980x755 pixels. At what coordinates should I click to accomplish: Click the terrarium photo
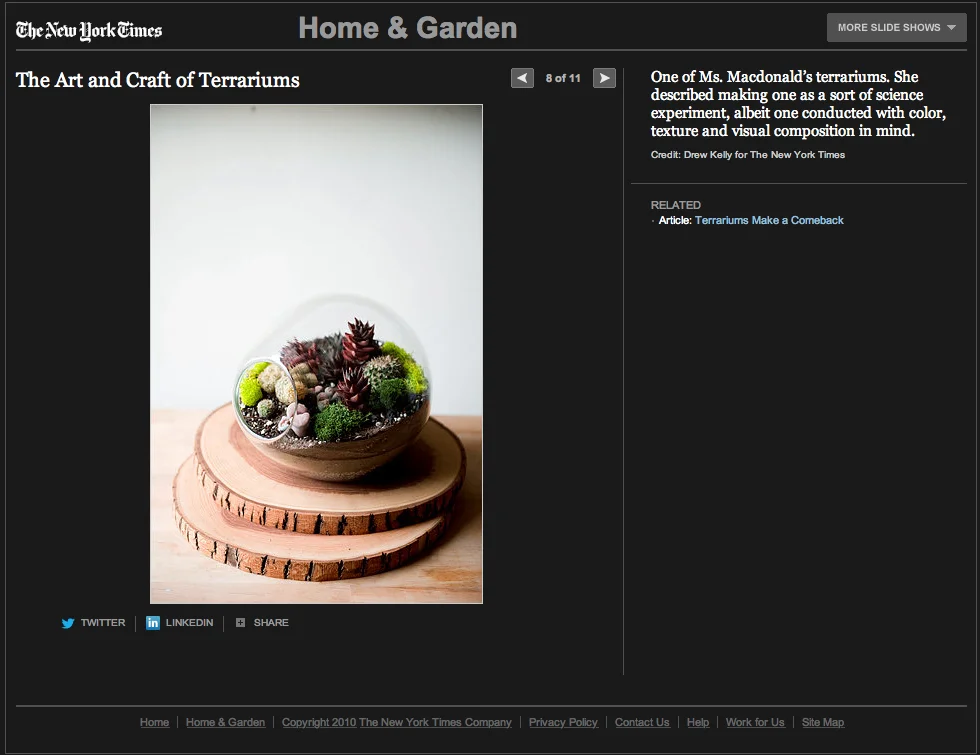[x=316, y=354]
